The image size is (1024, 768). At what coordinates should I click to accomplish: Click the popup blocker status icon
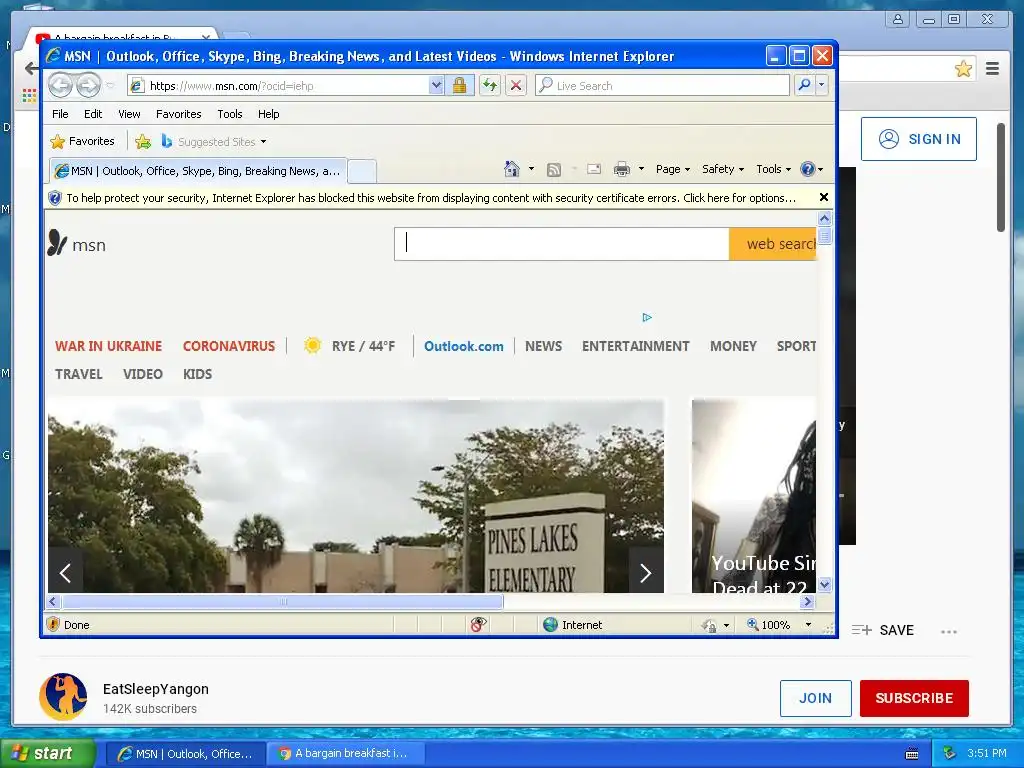479,625
